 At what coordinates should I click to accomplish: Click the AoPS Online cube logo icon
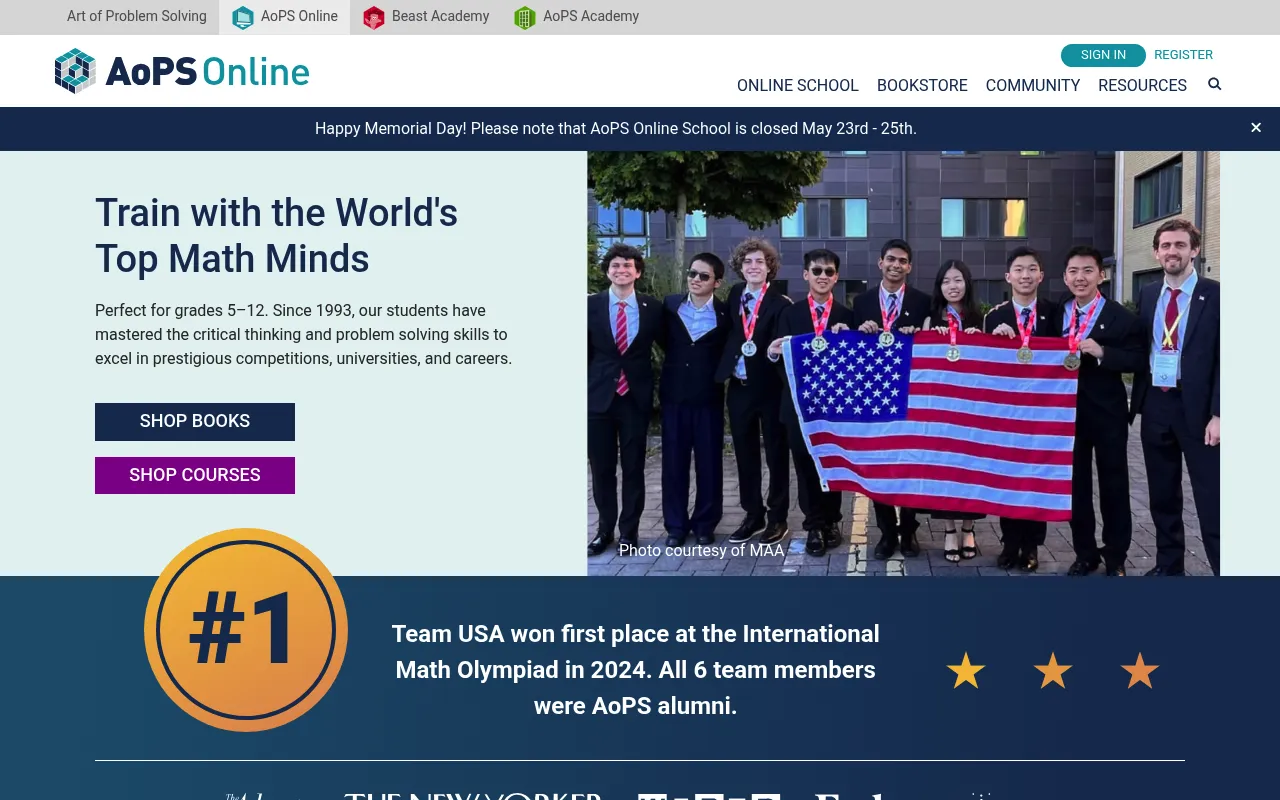click(75, 71)
